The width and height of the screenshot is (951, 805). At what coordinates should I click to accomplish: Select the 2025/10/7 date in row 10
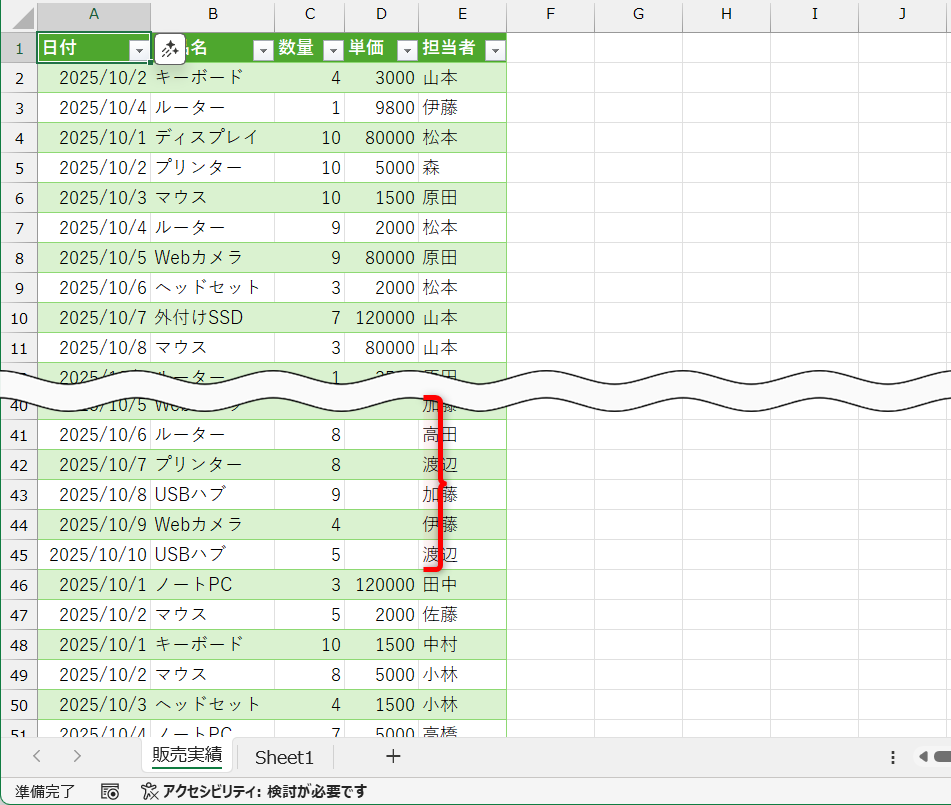click(94, 318)
